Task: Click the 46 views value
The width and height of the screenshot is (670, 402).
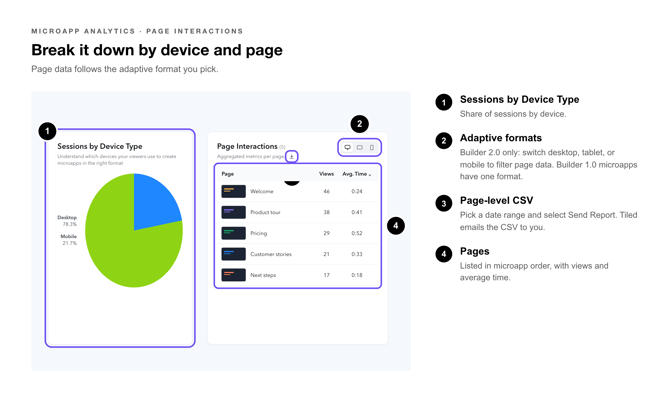Action: [x=326, y=191]
